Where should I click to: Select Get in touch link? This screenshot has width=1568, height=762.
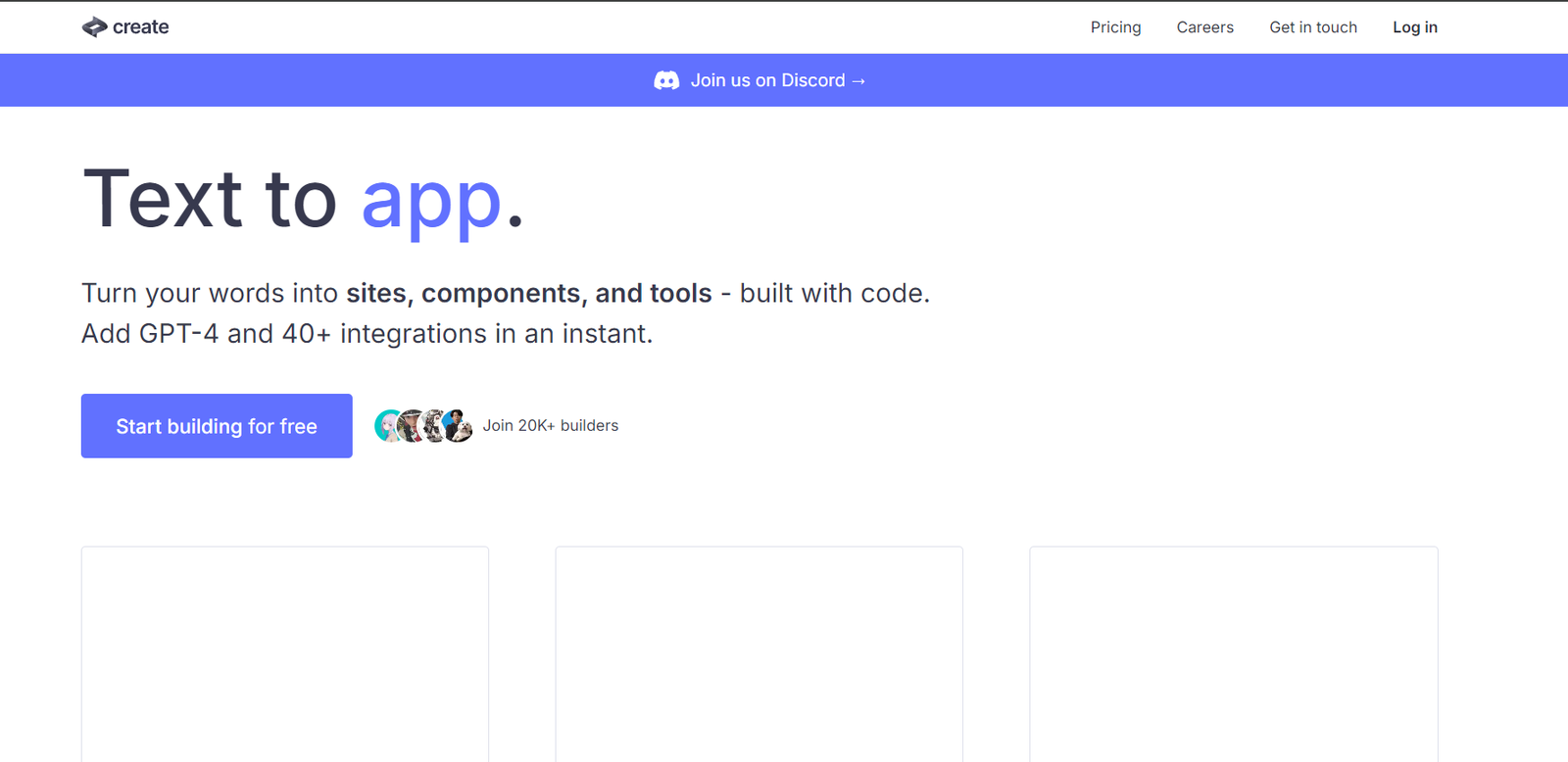click(1313, 27)
